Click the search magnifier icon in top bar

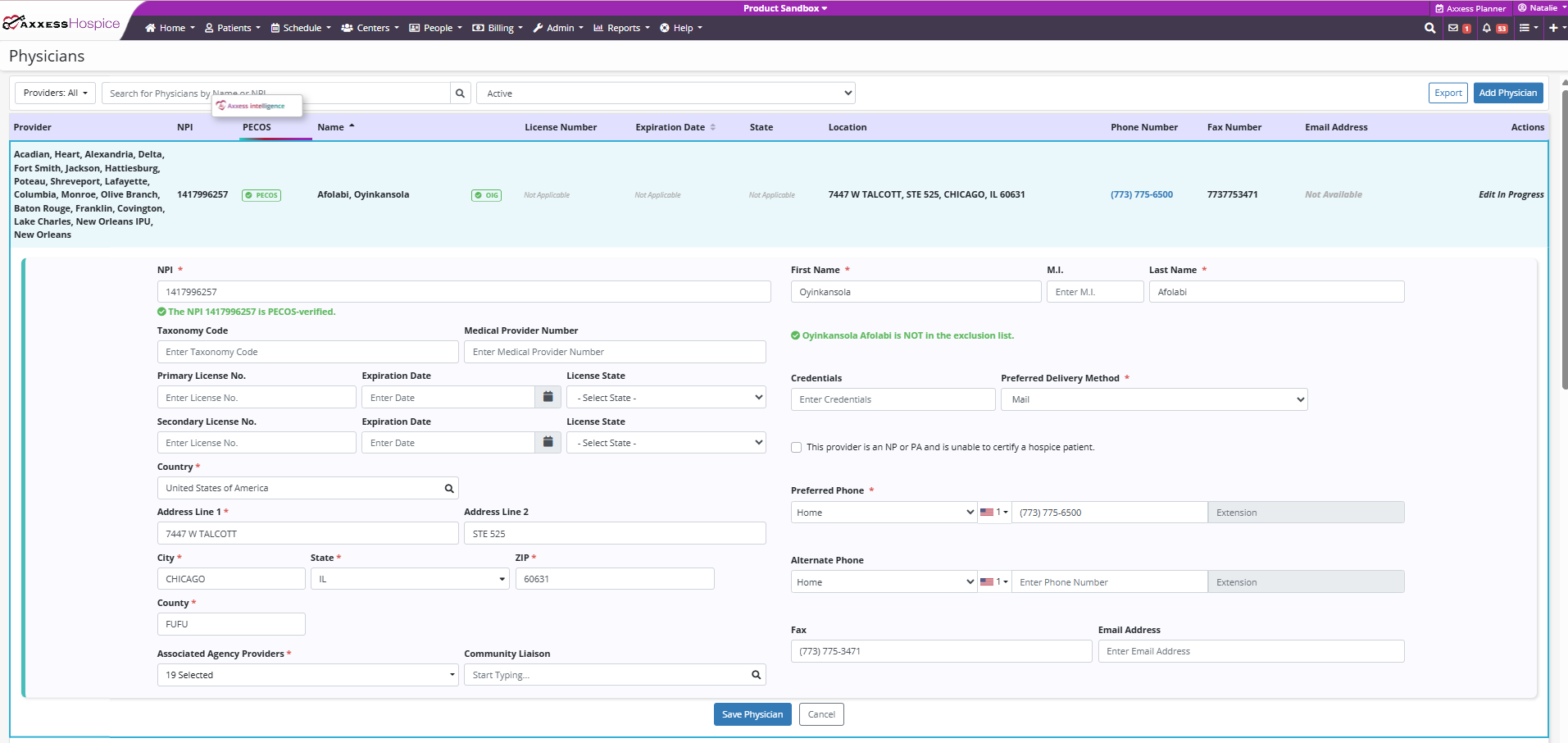point(1429,28)
